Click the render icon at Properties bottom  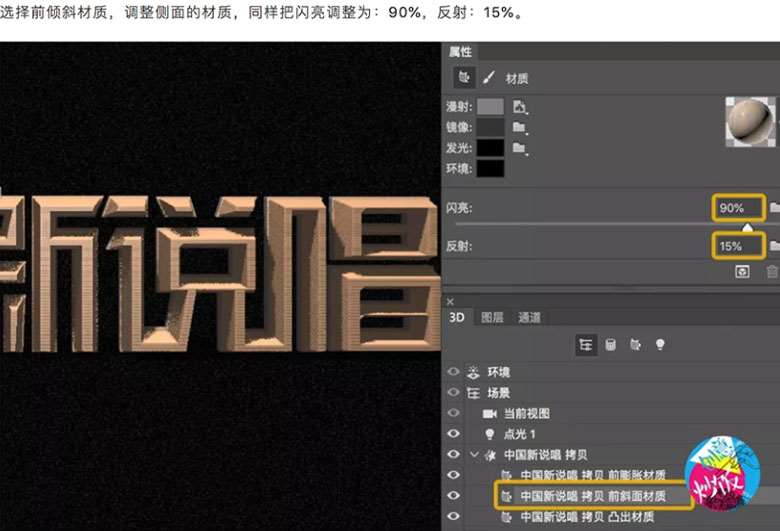click(742, 271)
